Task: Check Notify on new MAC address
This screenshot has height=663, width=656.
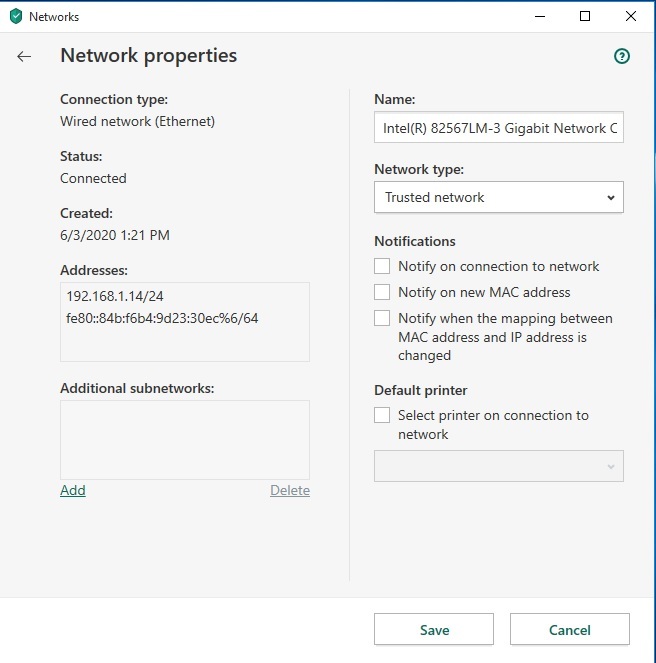Action: pyautogui.click(x=382, y=292)
